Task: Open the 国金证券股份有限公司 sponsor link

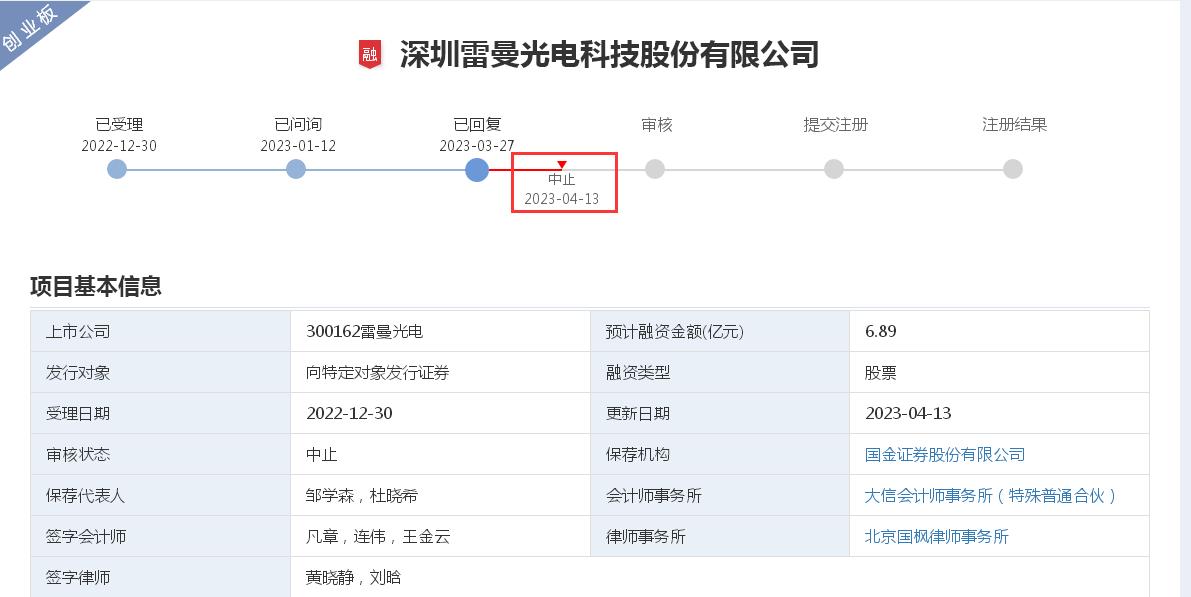Action: click(945, 454)
